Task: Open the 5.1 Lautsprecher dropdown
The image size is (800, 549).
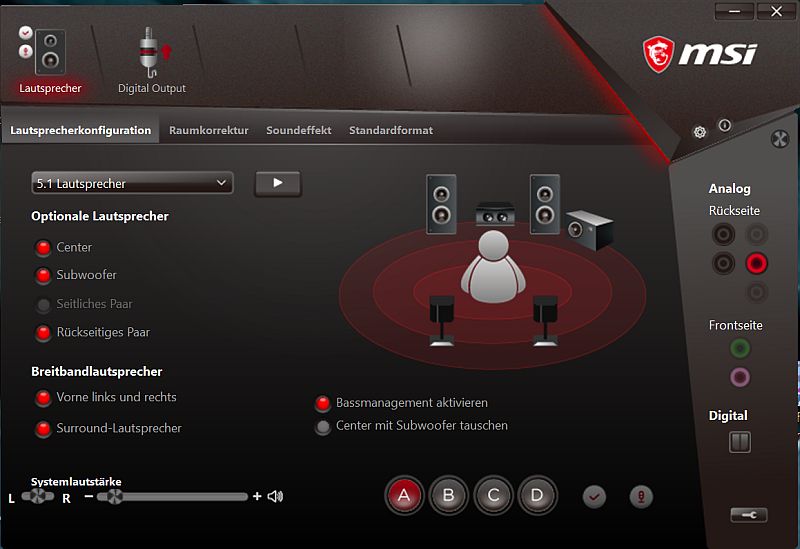Action: tap(132, 183)
